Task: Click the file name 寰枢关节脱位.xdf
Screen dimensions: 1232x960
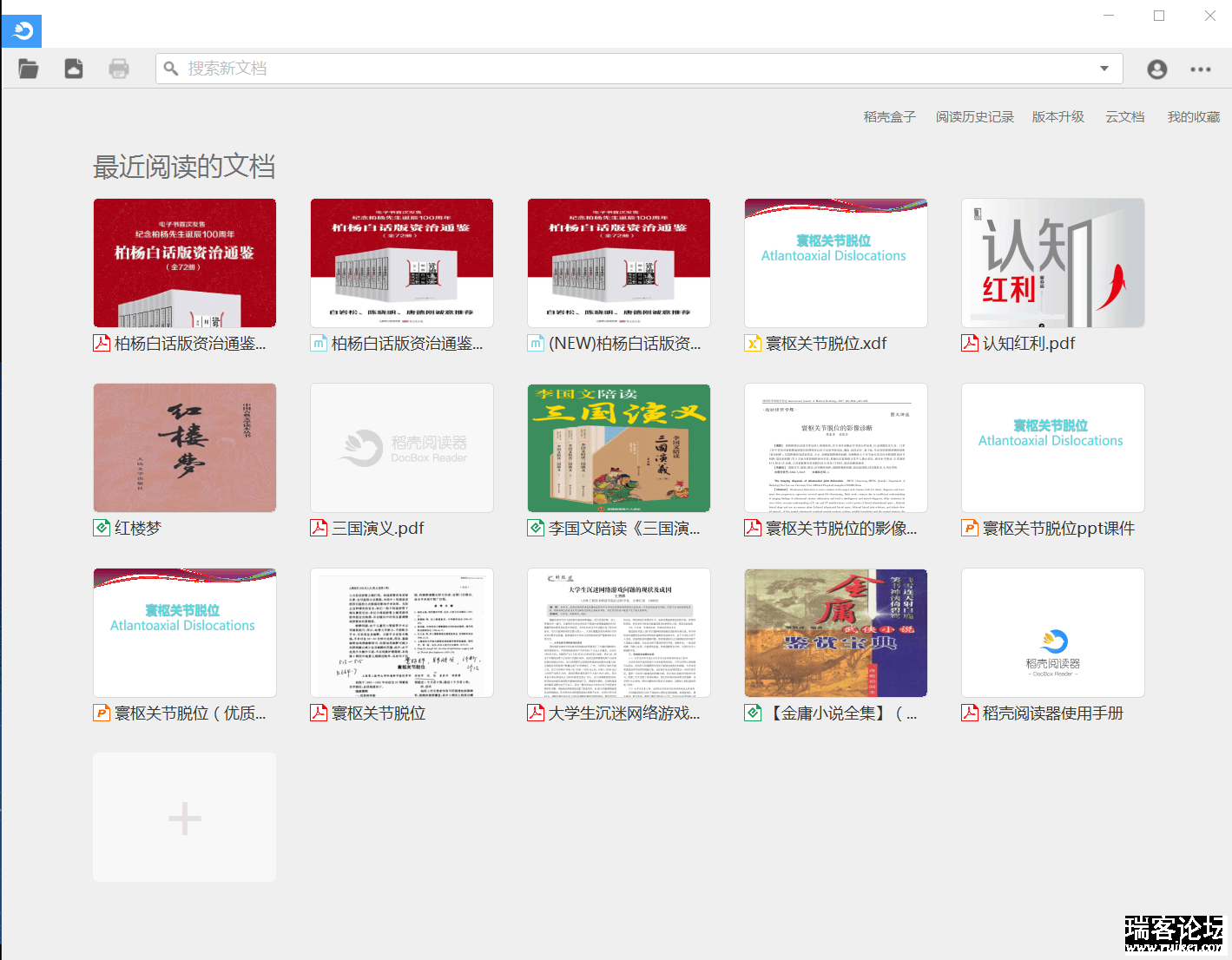Action: pyautogui.click(x=827, y=344)
